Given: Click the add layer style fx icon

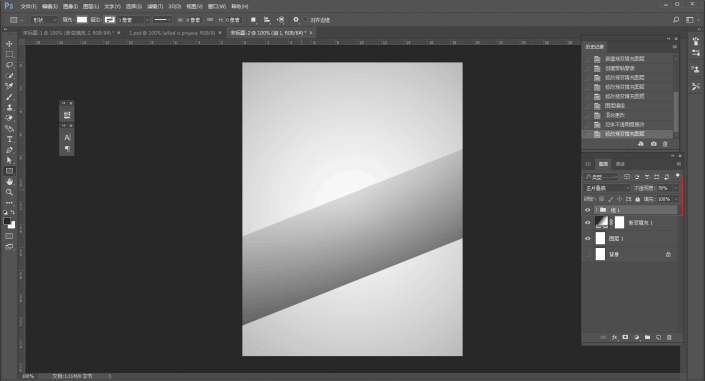Looking at the screenshot, I should [x=614, y=337].
